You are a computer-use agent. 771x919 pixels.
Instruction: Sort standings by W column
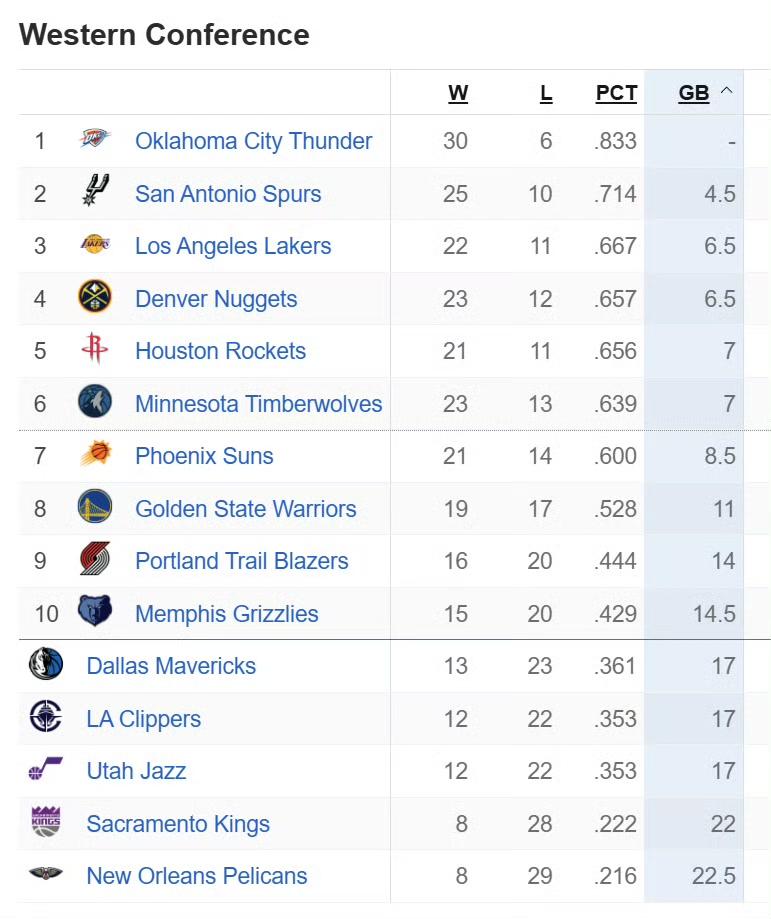click(458, 93)
